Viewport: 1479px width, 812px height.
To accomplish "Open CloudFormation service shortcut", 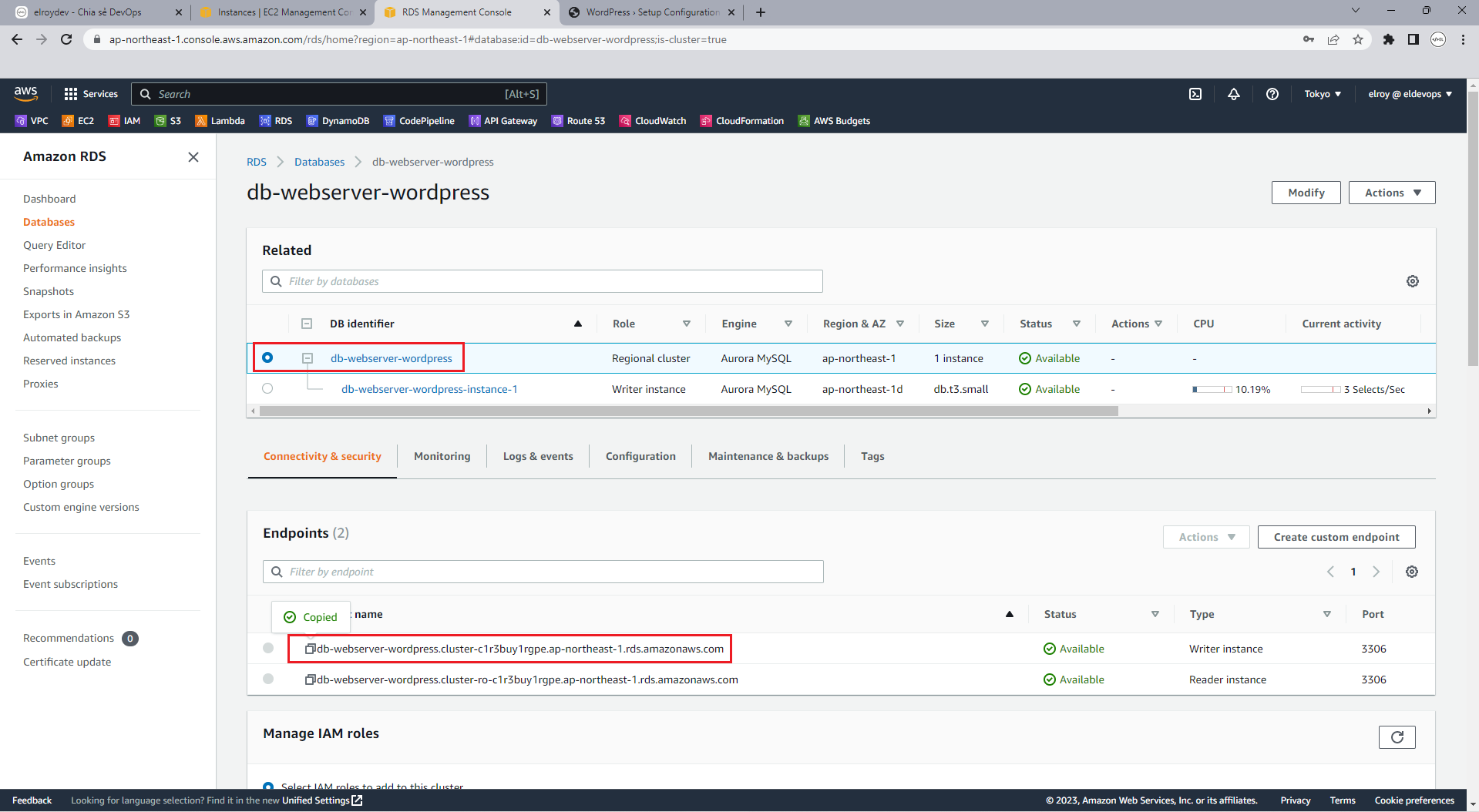I will click(742, 121).
